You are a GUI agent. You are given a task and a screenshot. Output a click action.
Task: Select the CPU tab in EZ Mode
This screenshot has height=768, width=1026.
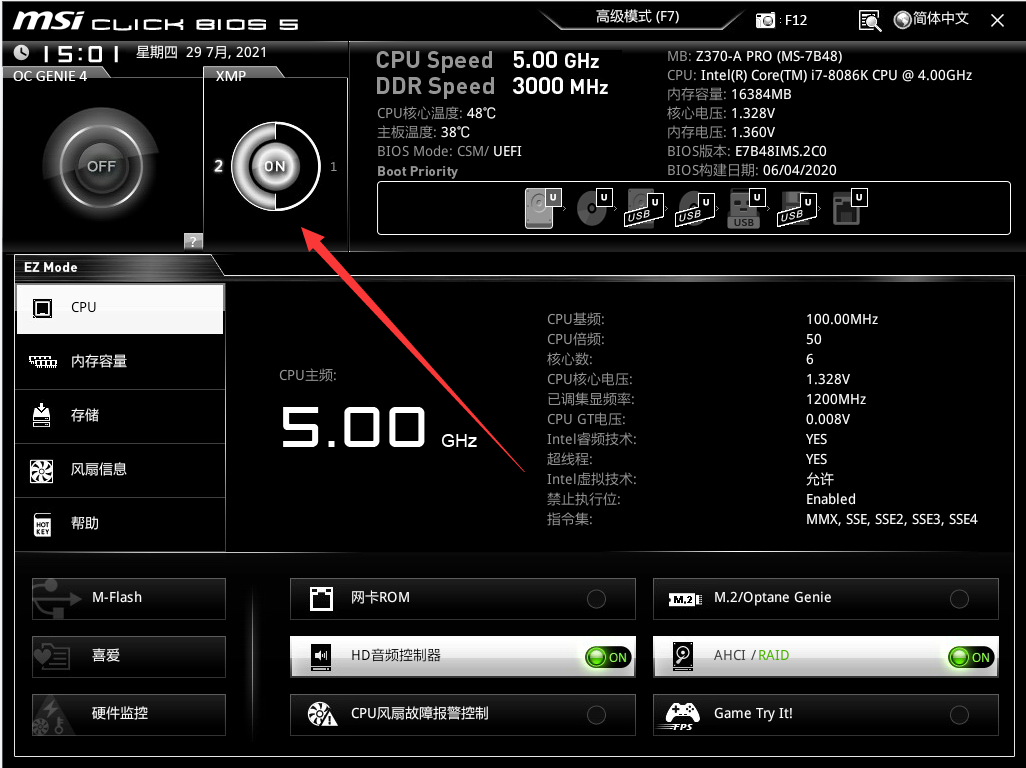120,308
